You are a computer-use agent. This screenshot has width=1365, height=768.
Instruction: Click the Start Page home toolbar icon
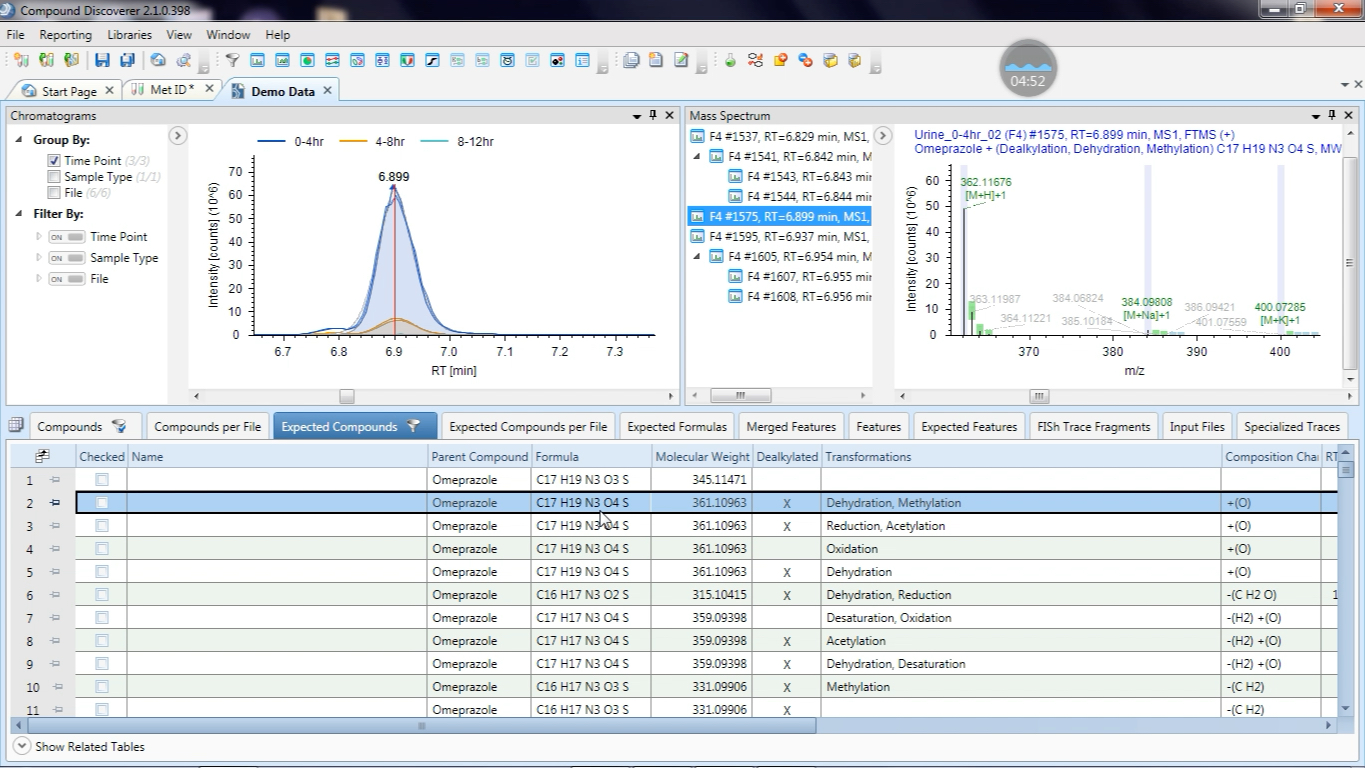tap(157, 60)
